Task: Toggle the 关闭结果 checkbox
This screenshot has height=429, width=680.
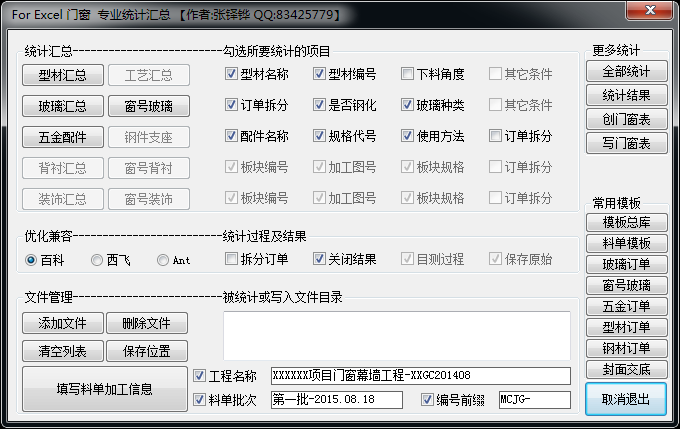Action: (320, 259)
